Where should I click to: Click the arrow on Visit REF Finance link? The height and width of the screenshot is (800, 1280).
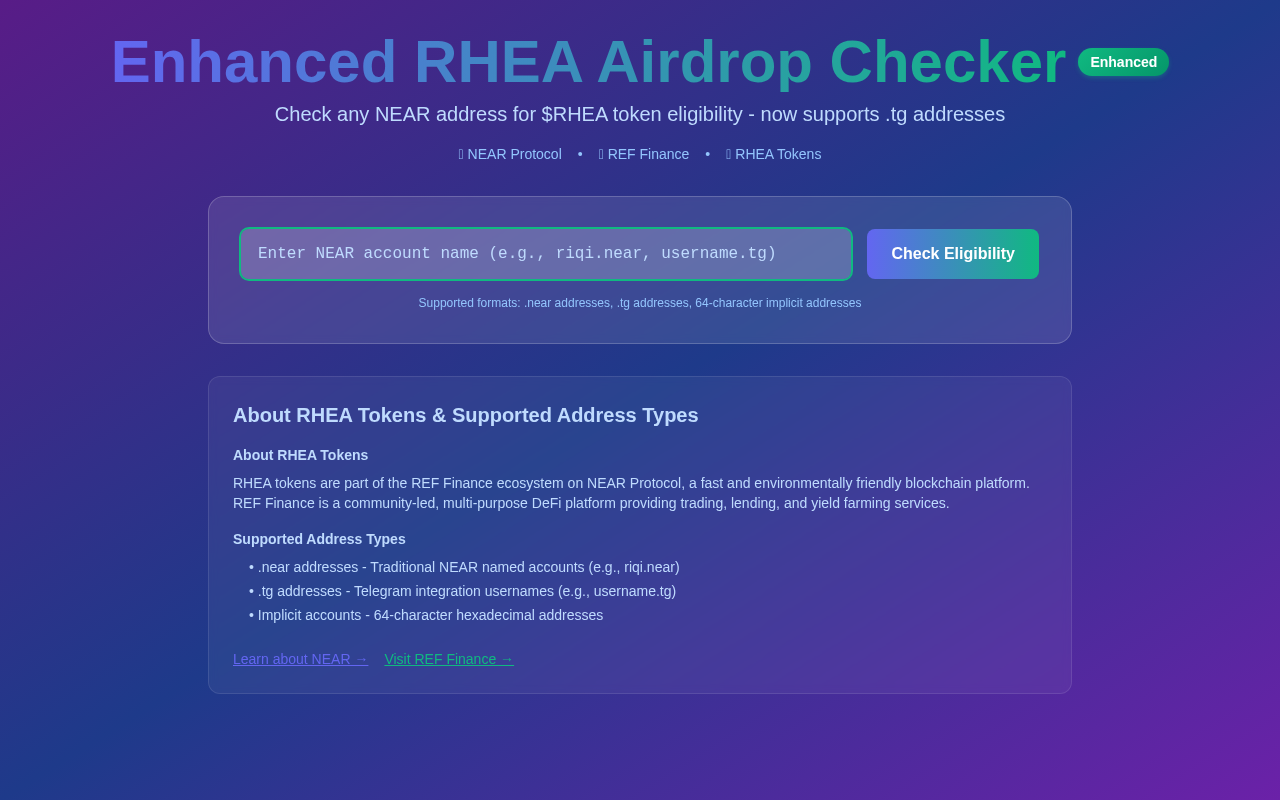(507, 659)
